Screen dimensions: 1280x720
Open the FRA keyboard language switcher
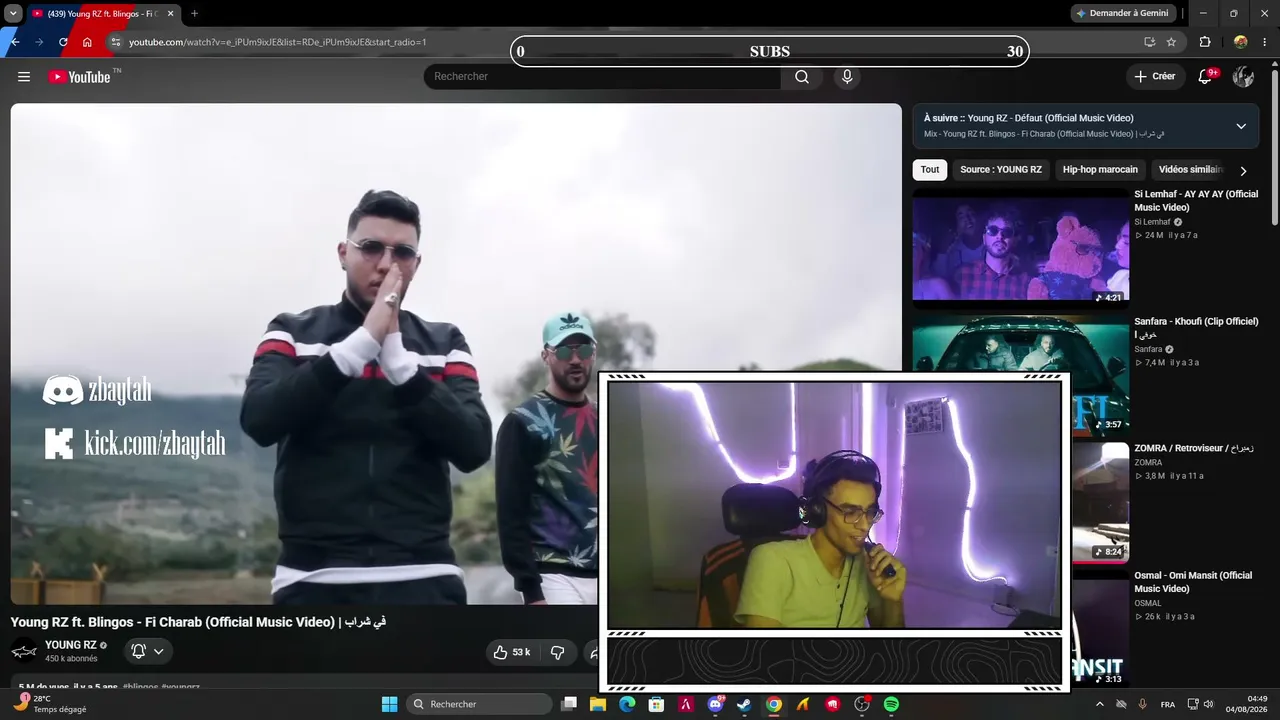[1168, 705]
